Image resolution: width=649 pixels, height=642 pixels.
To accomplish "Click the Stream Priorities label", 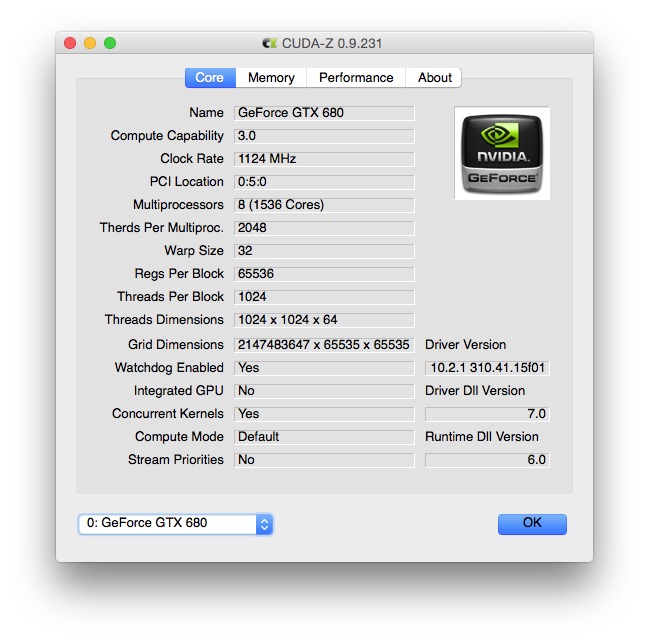I will tap(175, 460).
